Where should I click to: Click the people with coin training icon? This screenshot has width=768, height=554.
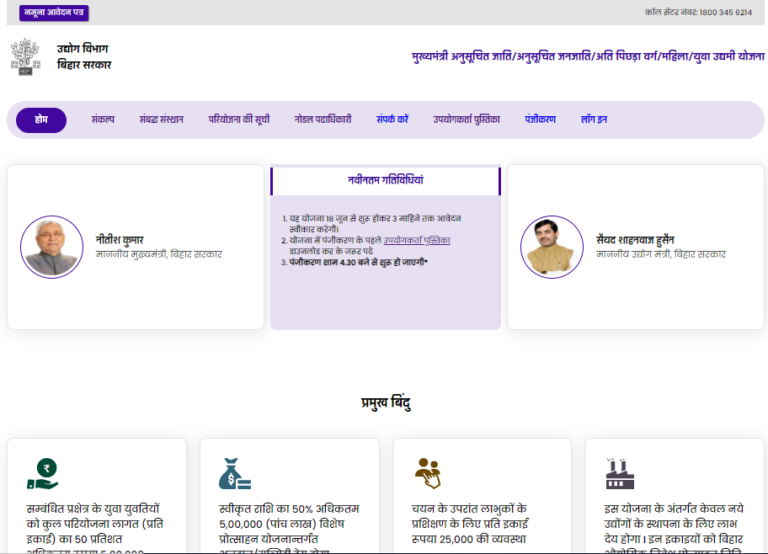click(x=428, y=472)
